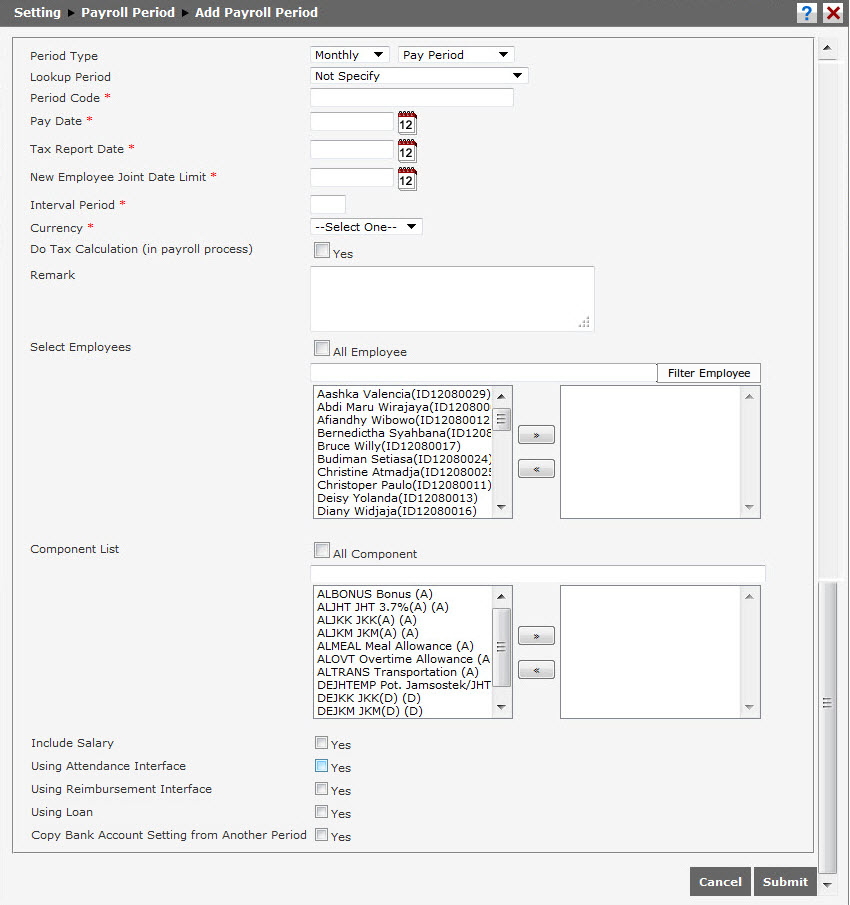Open the Tax Report Date calendar picker
The width and height of the screenshot is (850, 905).
click(406, 151)
